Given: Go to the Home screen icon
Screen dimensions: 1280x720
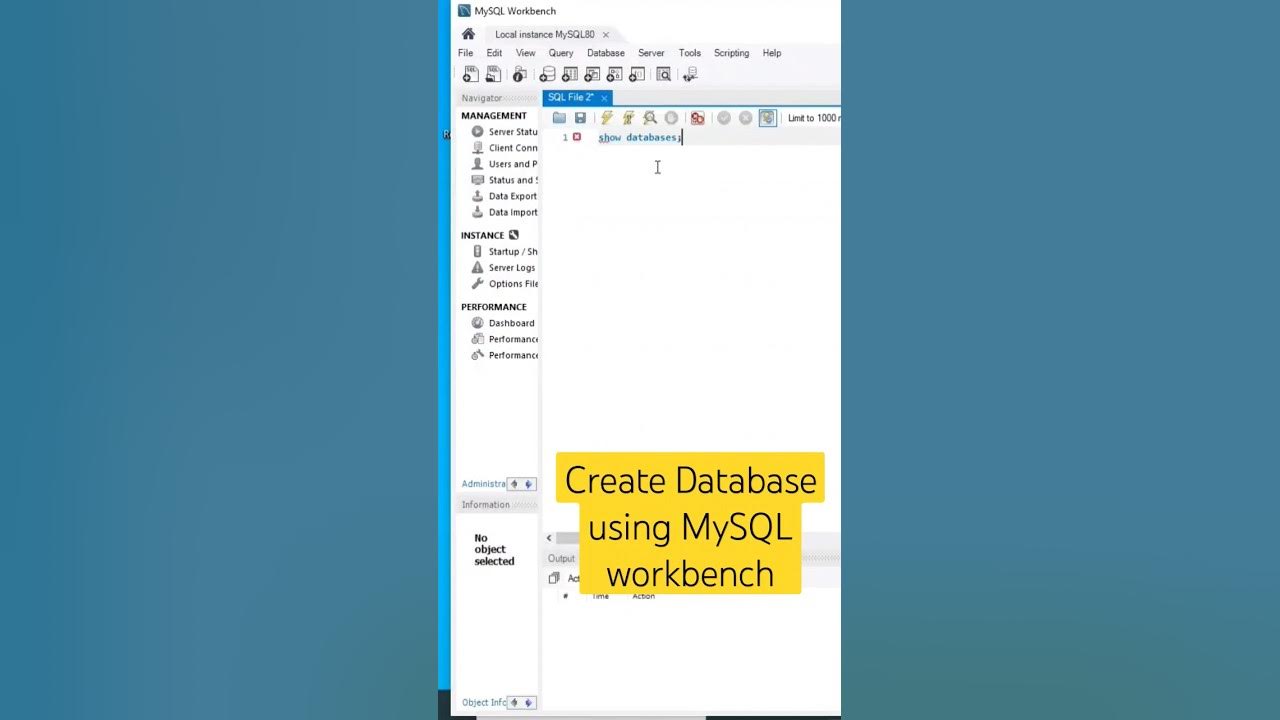Looking at the screenshot, I should tap(468, 34).
